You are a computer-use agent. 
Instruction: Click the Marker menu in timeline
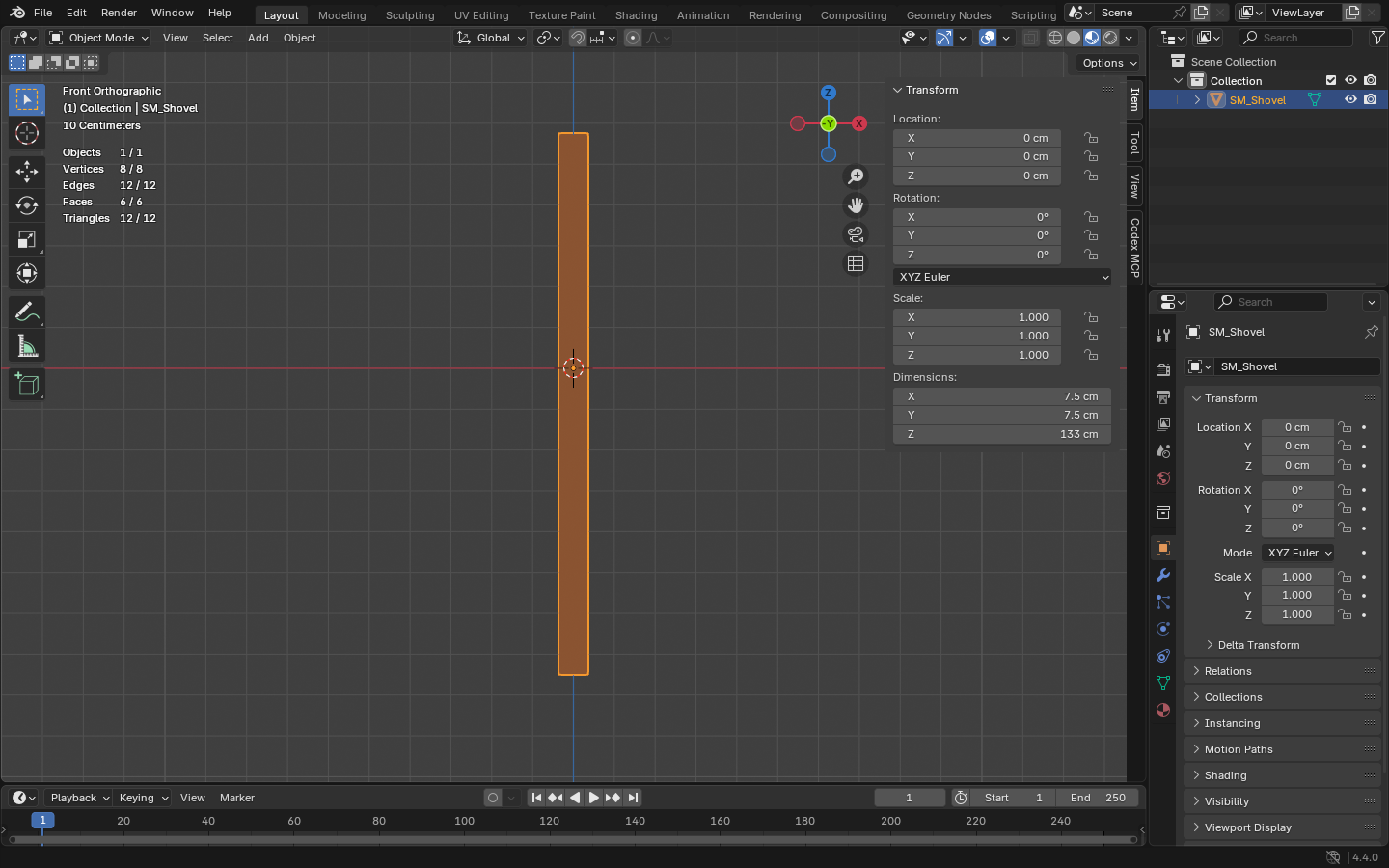pos(237,798)
